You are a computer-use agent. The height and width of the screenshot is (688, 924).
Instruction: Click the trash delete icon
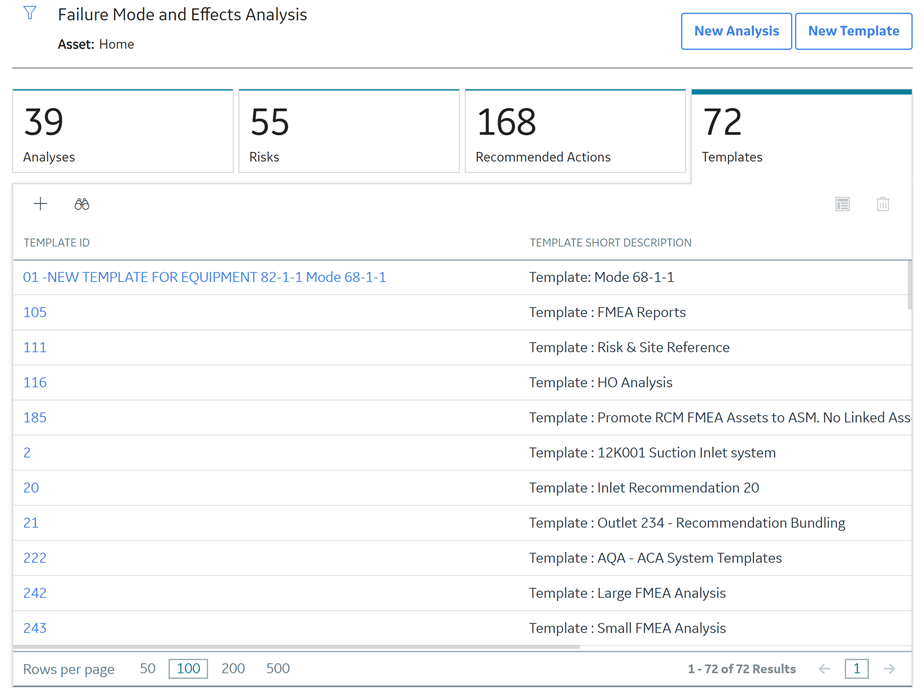coord(883,204)
